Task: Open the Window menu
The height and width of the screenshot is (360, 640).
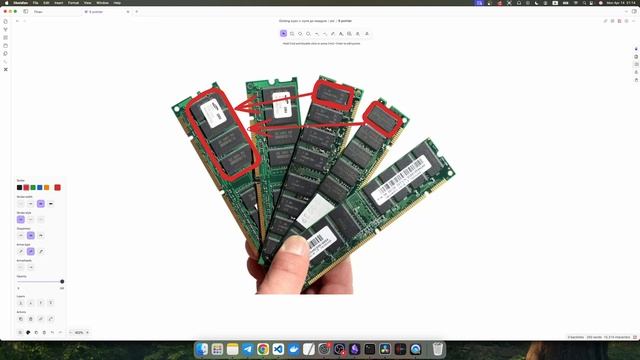Action: pos(102,3)
